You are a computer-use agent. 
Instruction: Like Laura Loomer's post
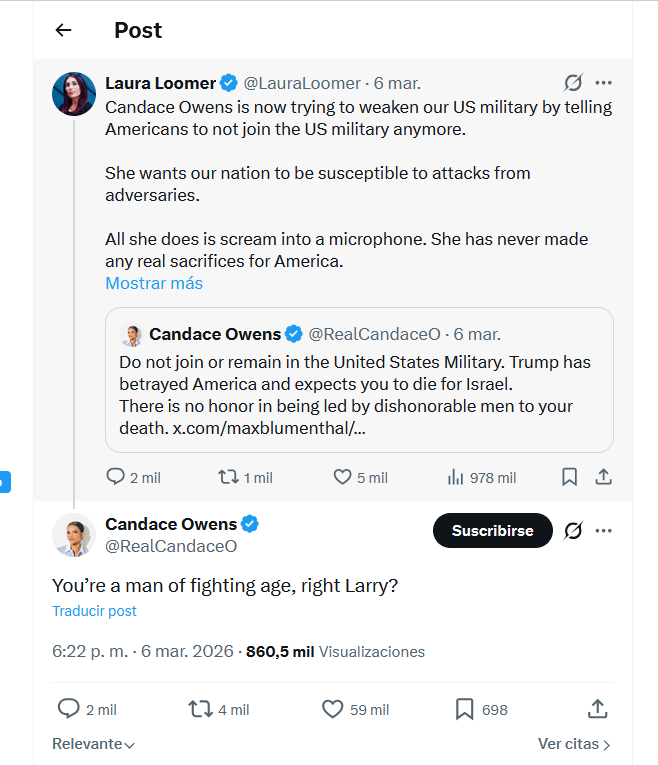point(342,477)
